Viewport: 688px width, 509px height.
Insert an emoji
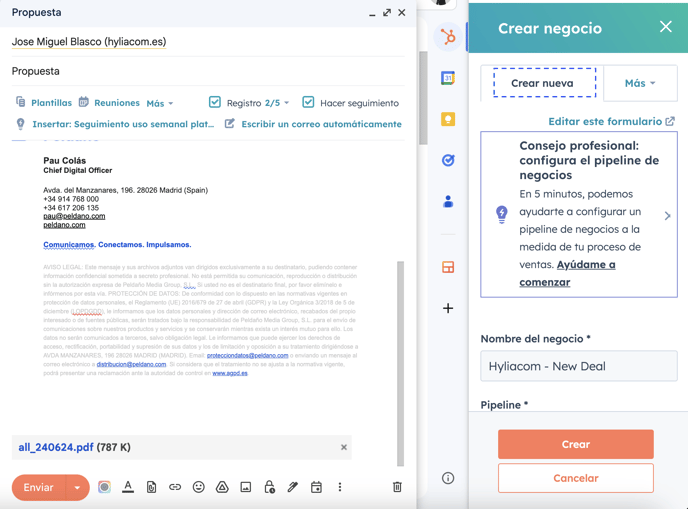[199, 487]
